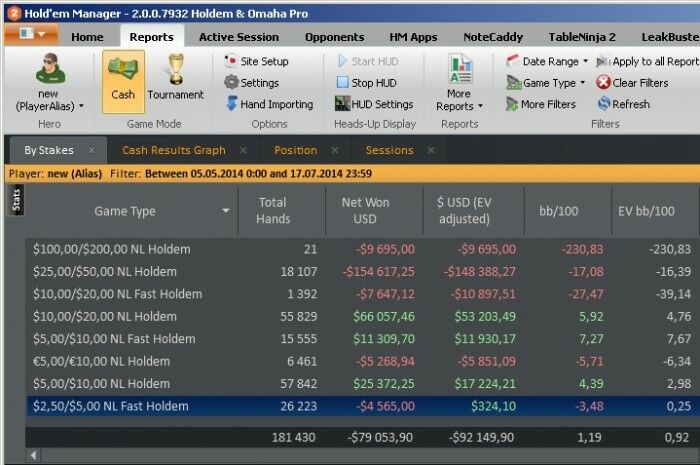This screenshot has width=700, height=465.
Task: Select the $100,00/$200,00 NL Holdem row
Action: (x=362, y=249)
